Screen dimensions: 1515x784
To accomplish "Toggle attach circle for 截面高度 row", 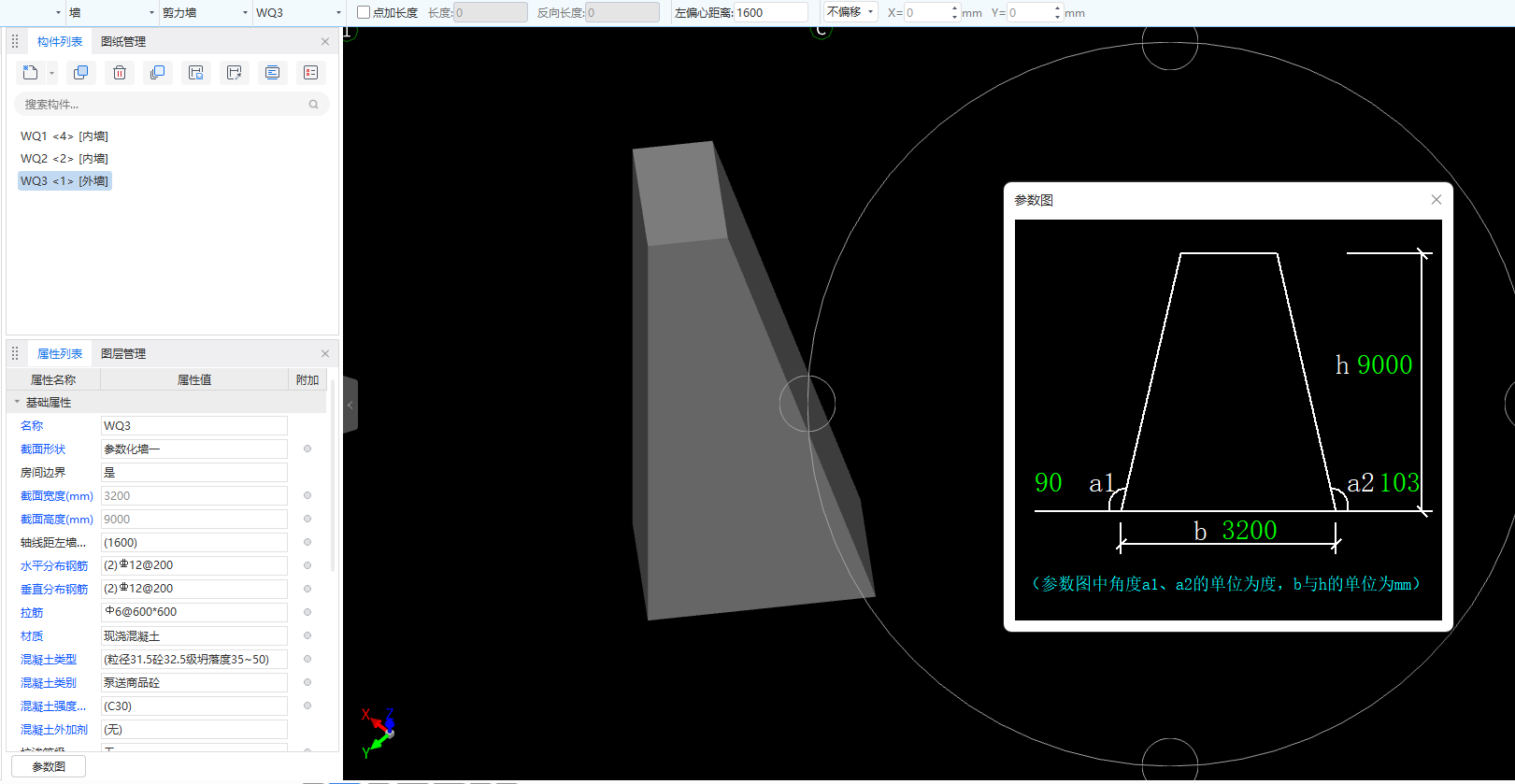I will (x=307, y=519).
